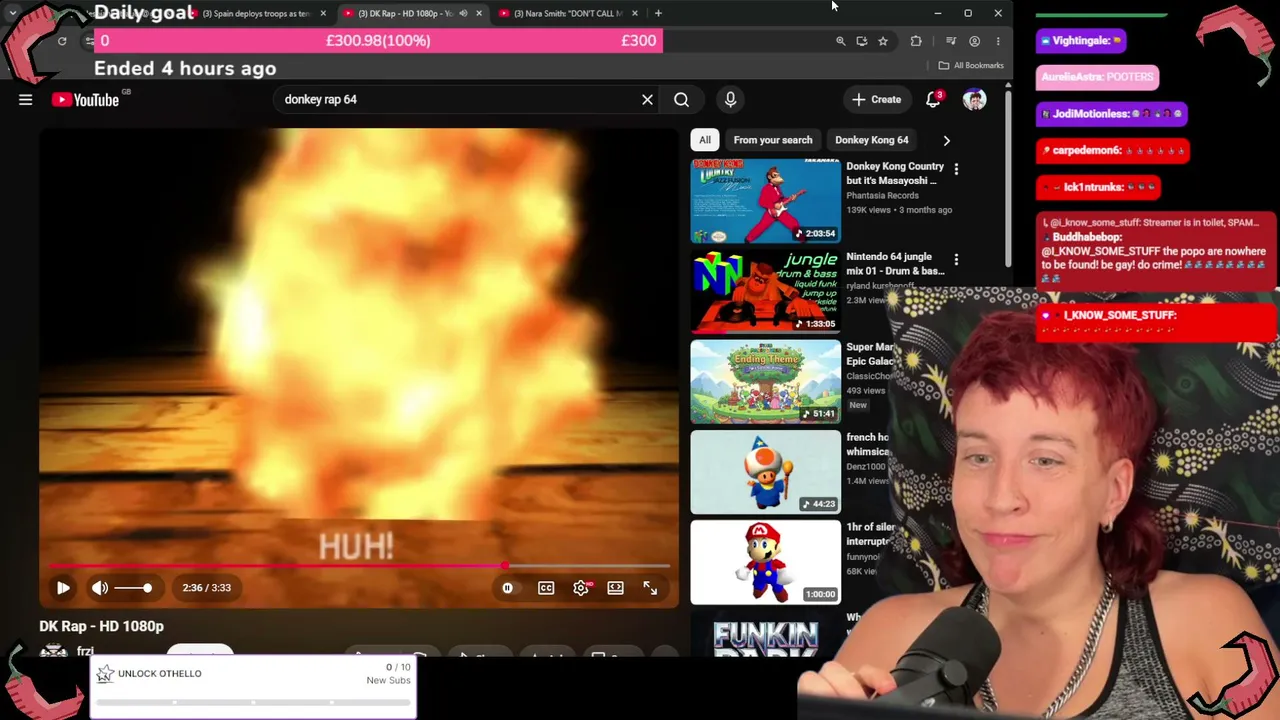
Task: Mute the DK Rap tab audio
Action: 463,13
